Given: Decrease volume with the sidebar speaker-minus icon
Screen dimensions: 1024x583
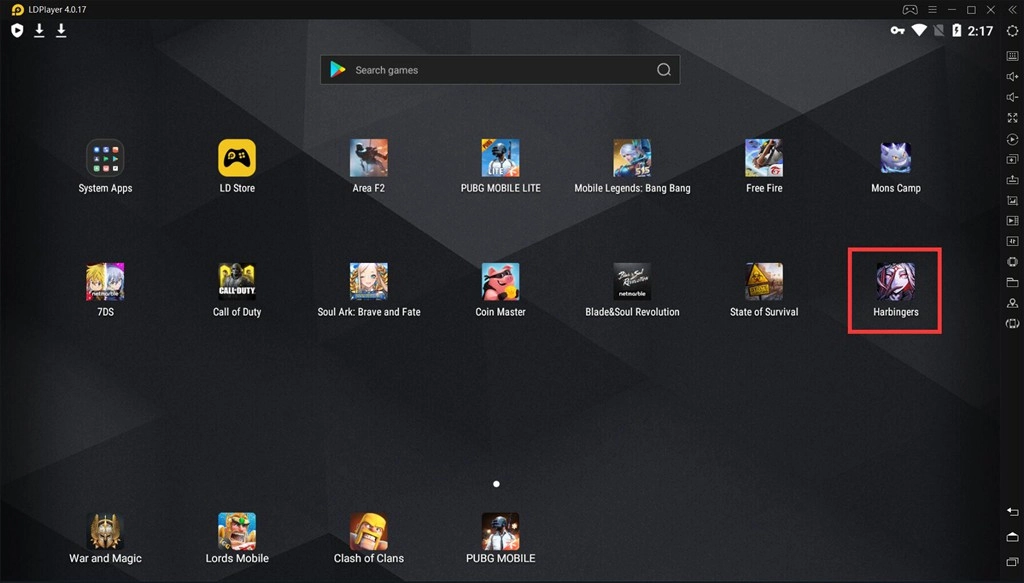Looking at the screenshot, I should [1012, 97].
